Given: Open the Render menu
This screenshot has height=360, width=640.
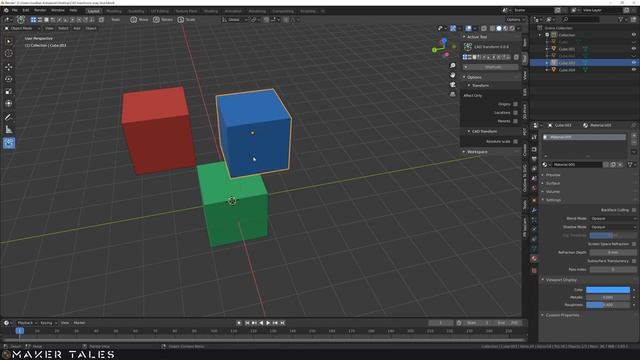Looking at the screenshot, I should (40, 10).
